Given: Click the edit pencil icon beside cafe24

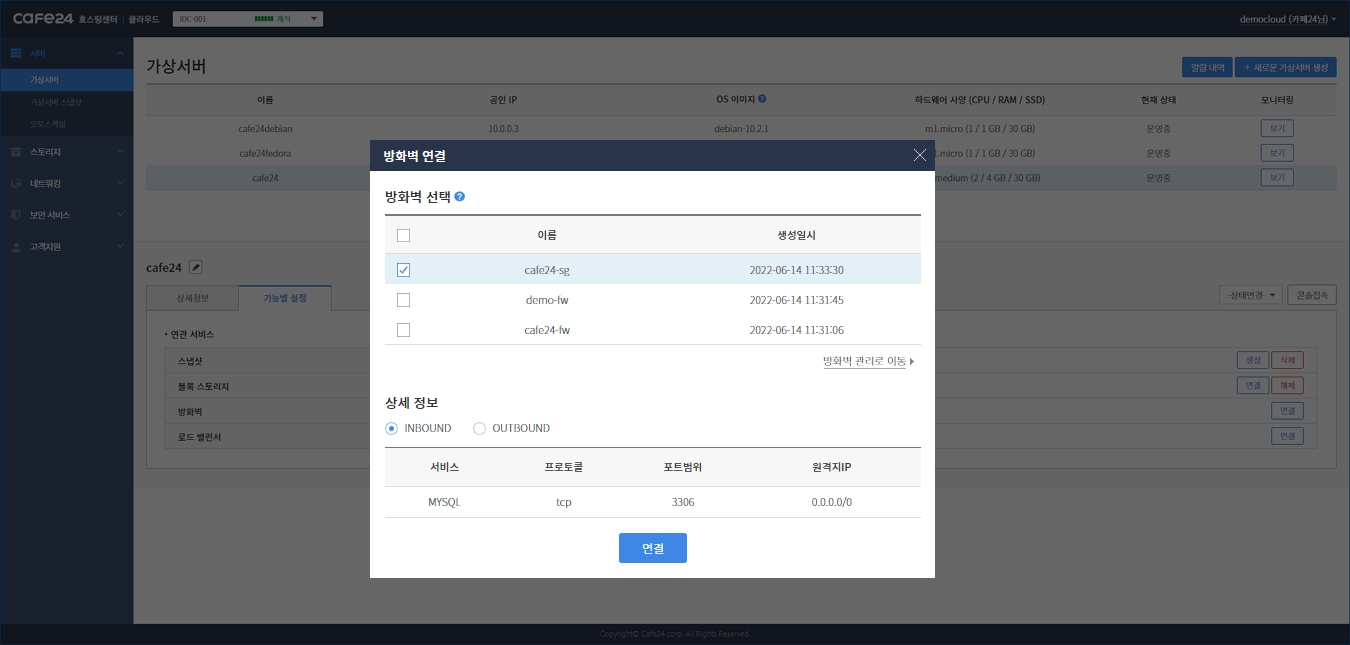Looking at the screenshot, I should 196,267.
